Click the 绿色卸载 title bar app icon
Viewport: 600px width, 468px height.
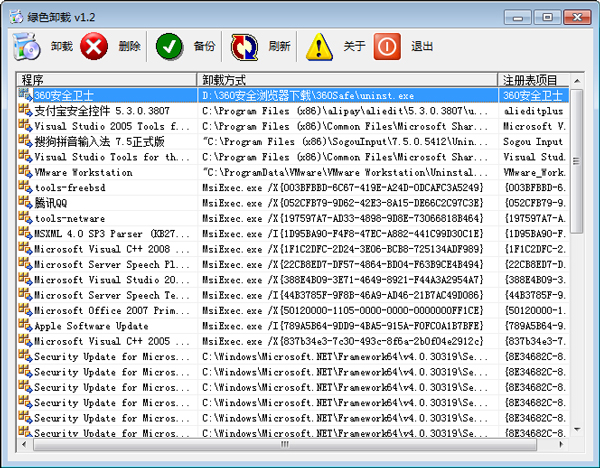16,17
